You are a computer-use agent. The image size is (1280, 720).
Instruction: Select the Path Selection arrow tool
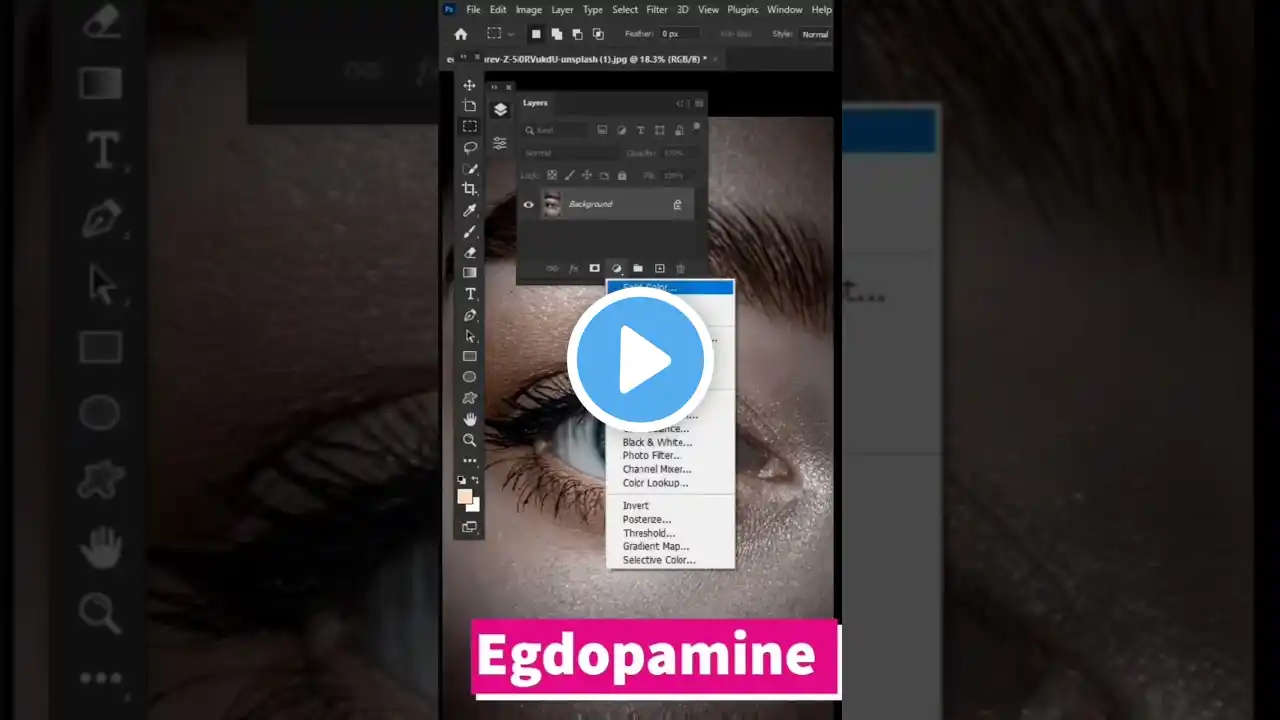[469, 336]
